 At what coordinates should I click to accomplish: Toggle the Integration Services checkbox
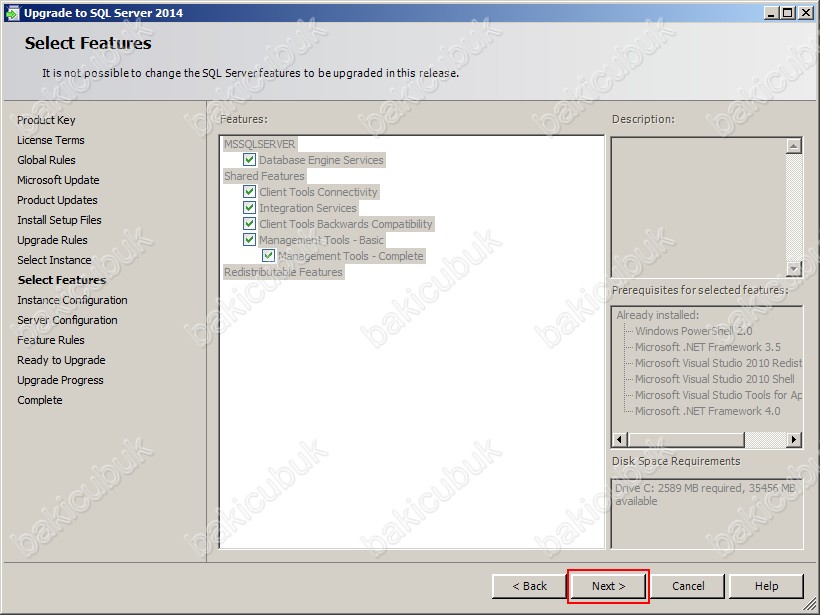249,208
